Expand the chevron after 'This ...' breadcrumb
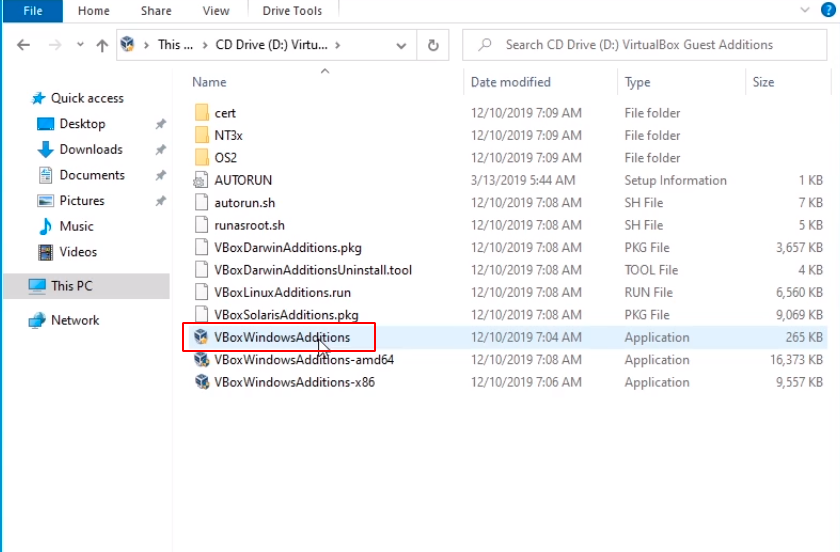This screenshot has height=552, width=840. tap(205, 45)
